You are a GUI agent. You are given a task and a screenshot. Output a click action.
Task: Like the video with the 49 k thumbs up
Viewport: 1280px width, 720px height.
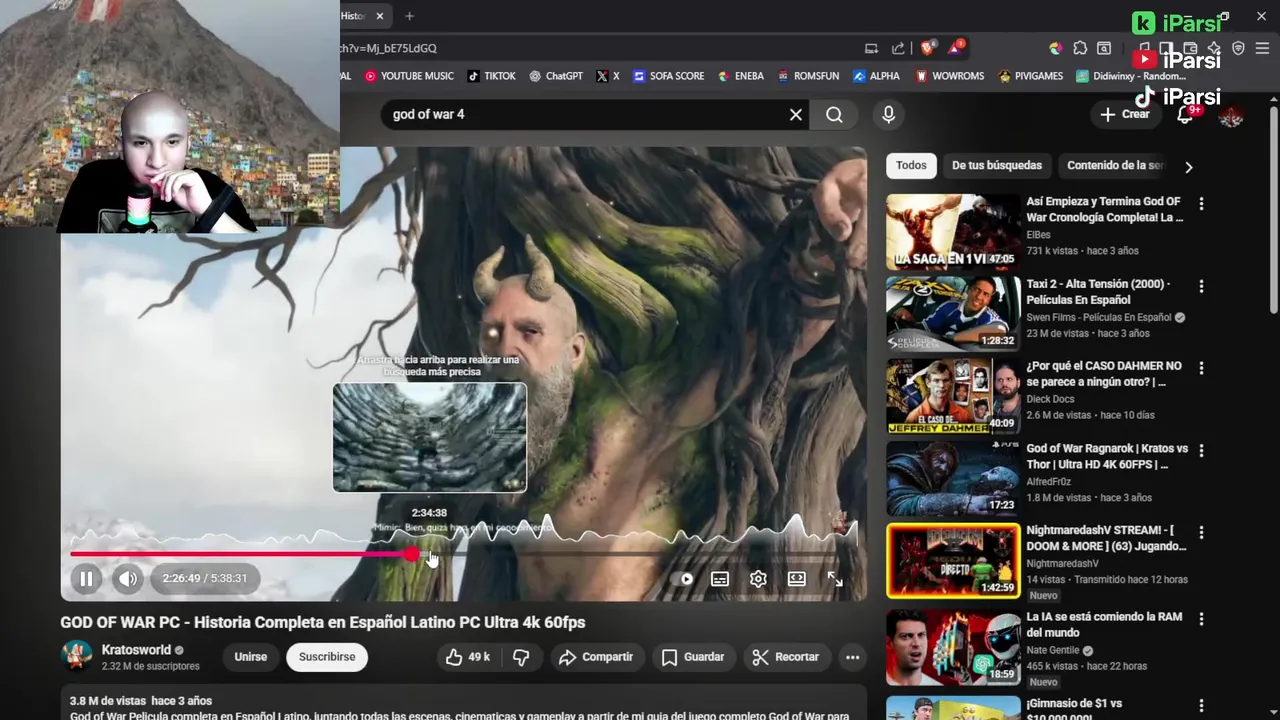point(468,657)
